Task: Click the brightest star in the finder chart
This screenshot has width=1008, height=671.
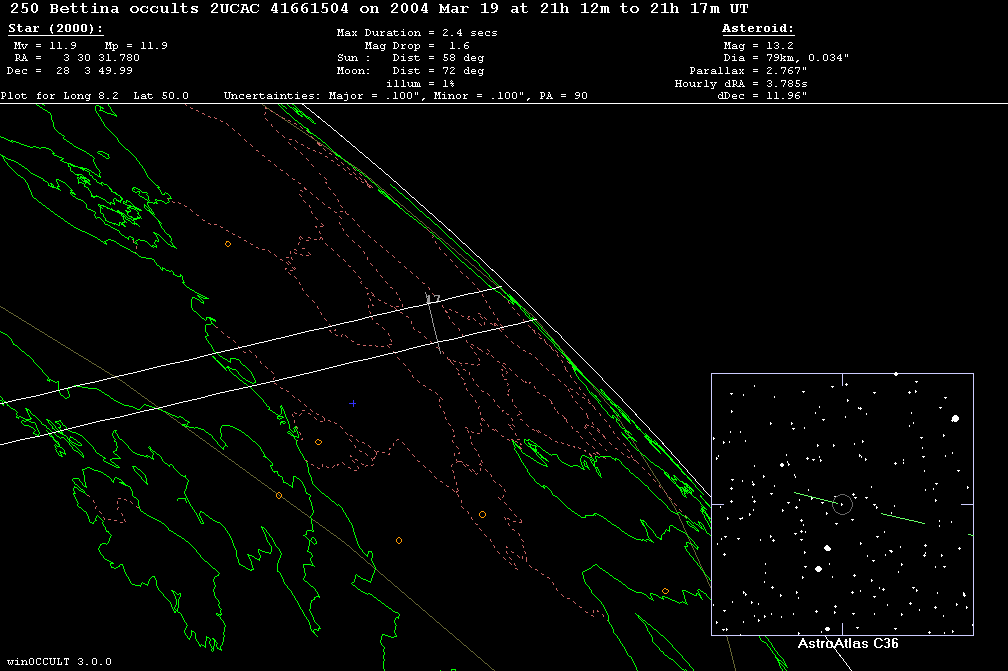Action: [x=955, y=419]
